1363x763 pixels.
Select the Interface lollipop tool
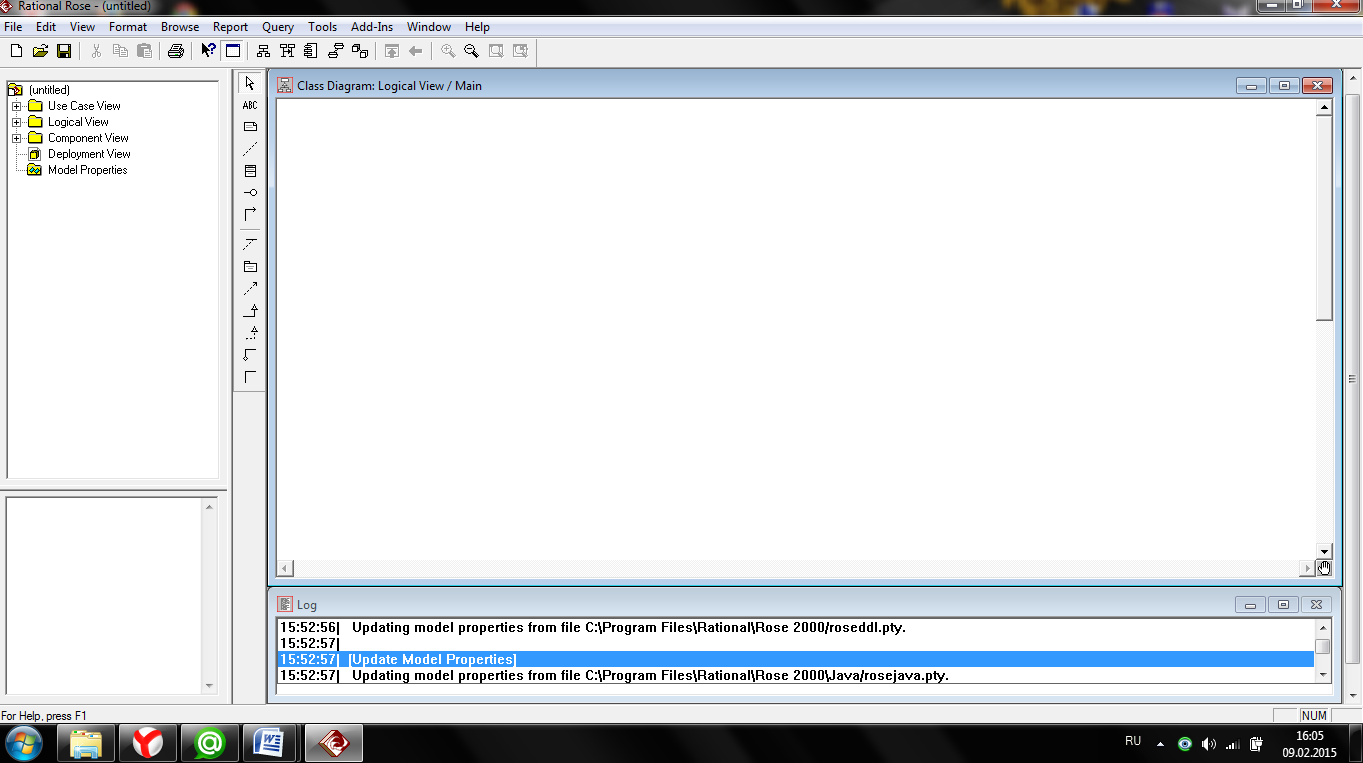[x=250, y=192]
